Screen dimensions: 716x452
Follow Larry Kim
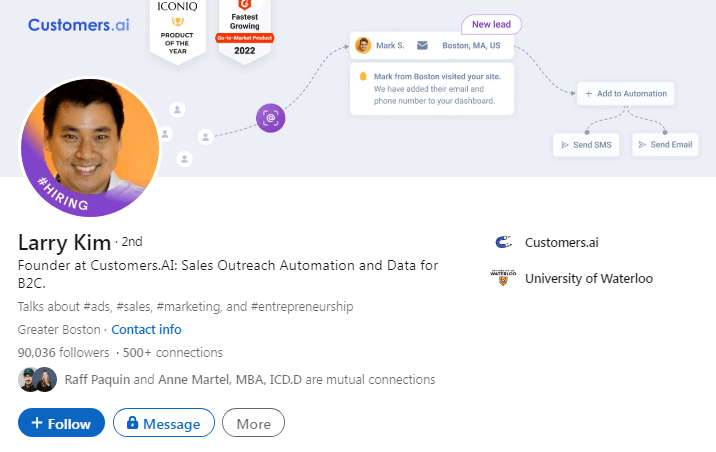[x=61, y=424]
